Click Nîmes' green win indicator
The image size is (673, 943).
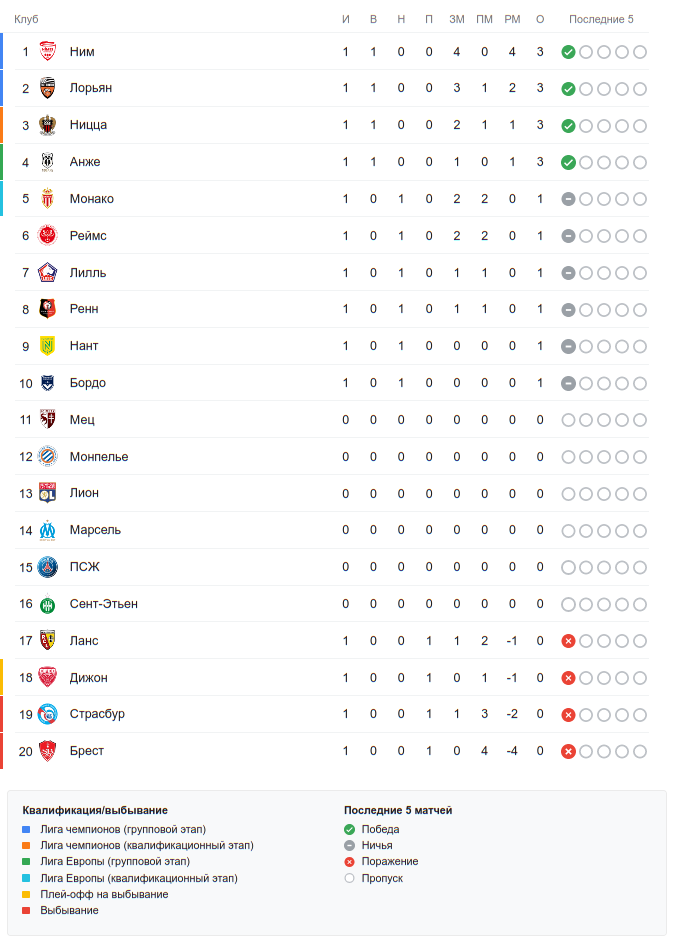point(568,52)
